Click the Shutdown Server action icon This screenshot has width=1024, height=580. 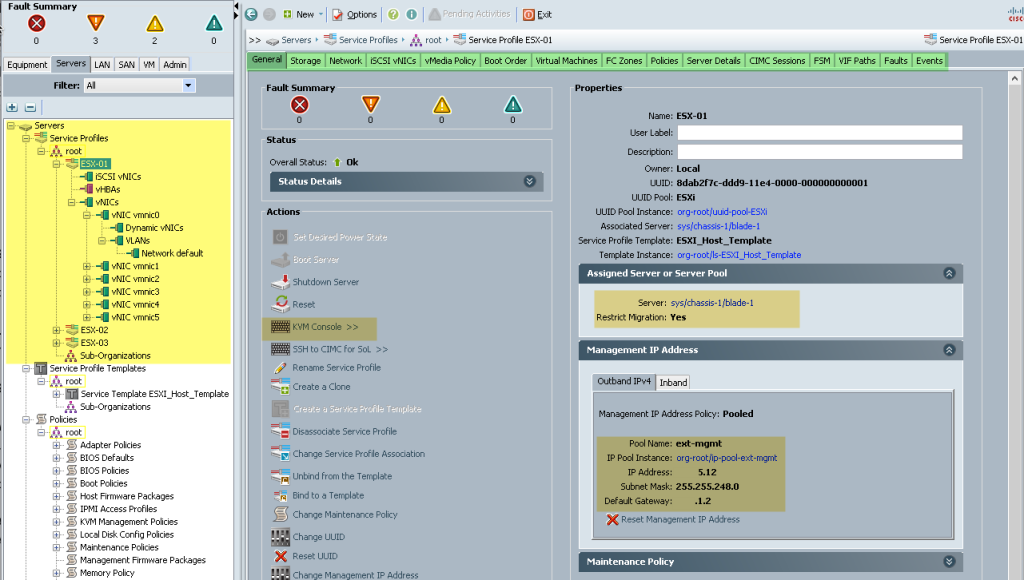click(280, 282)
